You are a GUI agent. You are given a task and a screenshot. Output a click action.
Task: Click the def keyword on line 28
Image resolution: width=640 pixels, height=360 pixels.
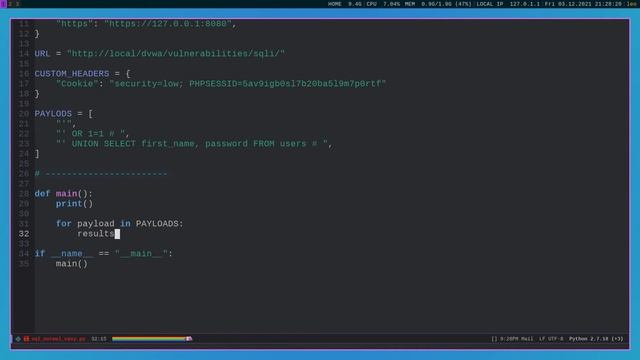pos(42,194)
